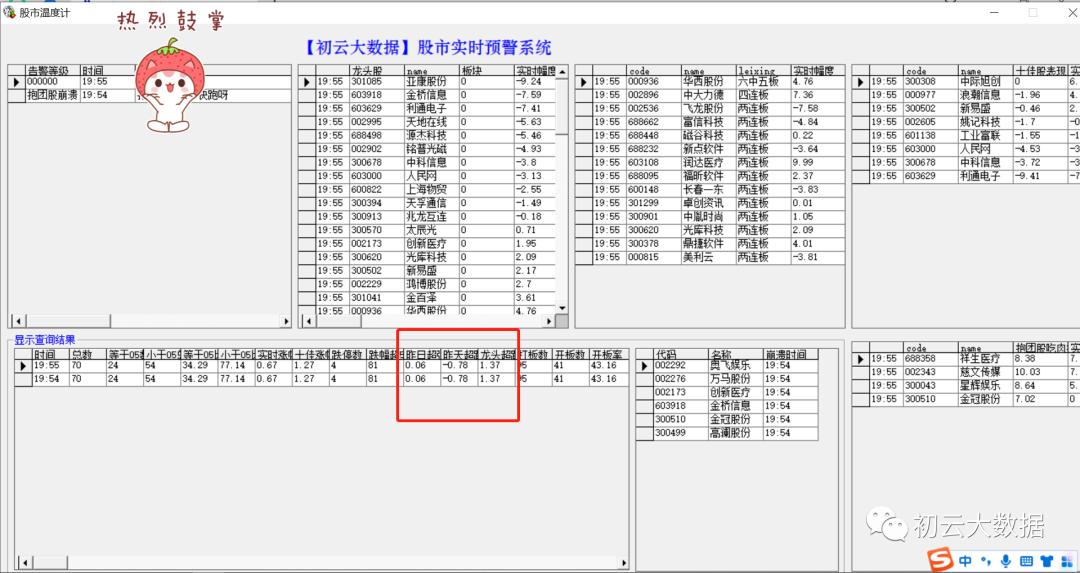Select the 高澜股份 cell
This screenshot has width=1080, height=573.
point(736,433)
